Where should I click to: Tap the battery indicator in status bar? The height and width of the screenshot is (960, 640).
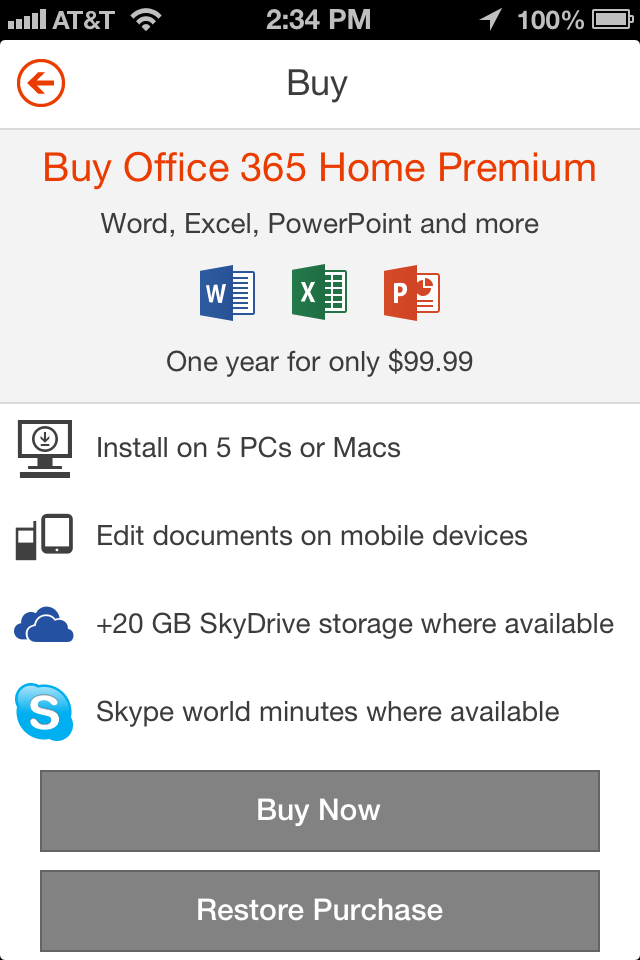click(x=612, y=20)
